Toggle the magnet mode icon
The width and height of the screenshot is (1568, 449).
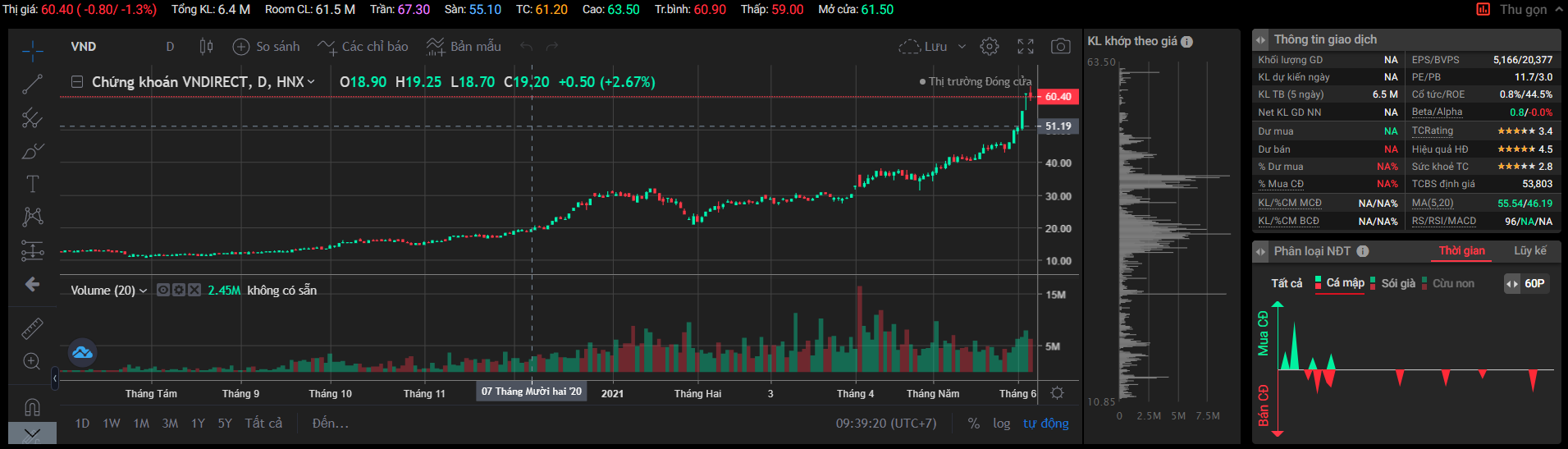click(x=32, y=406)
